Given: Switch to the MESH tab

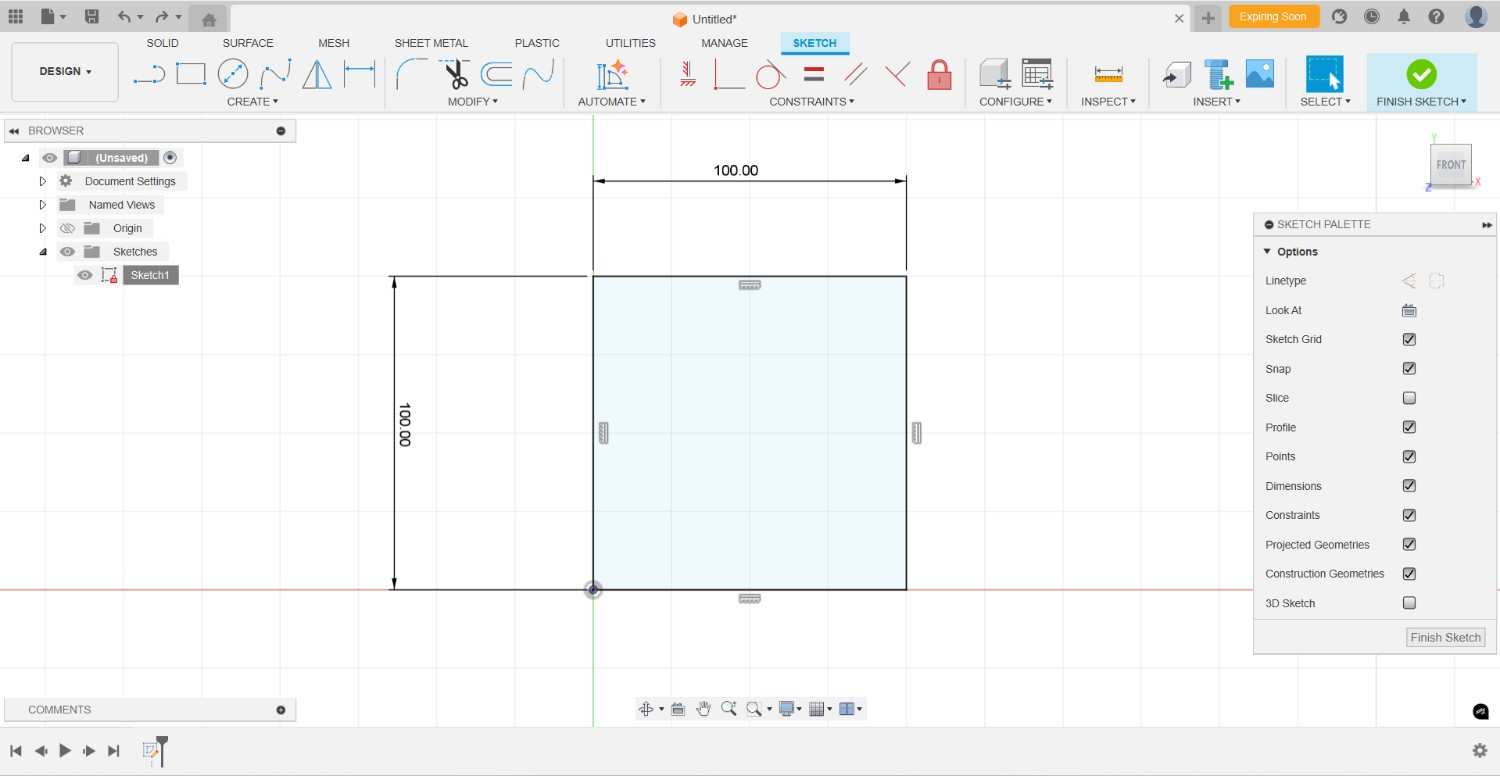Looking at the screenshot, I should click(x=334, y=43).
